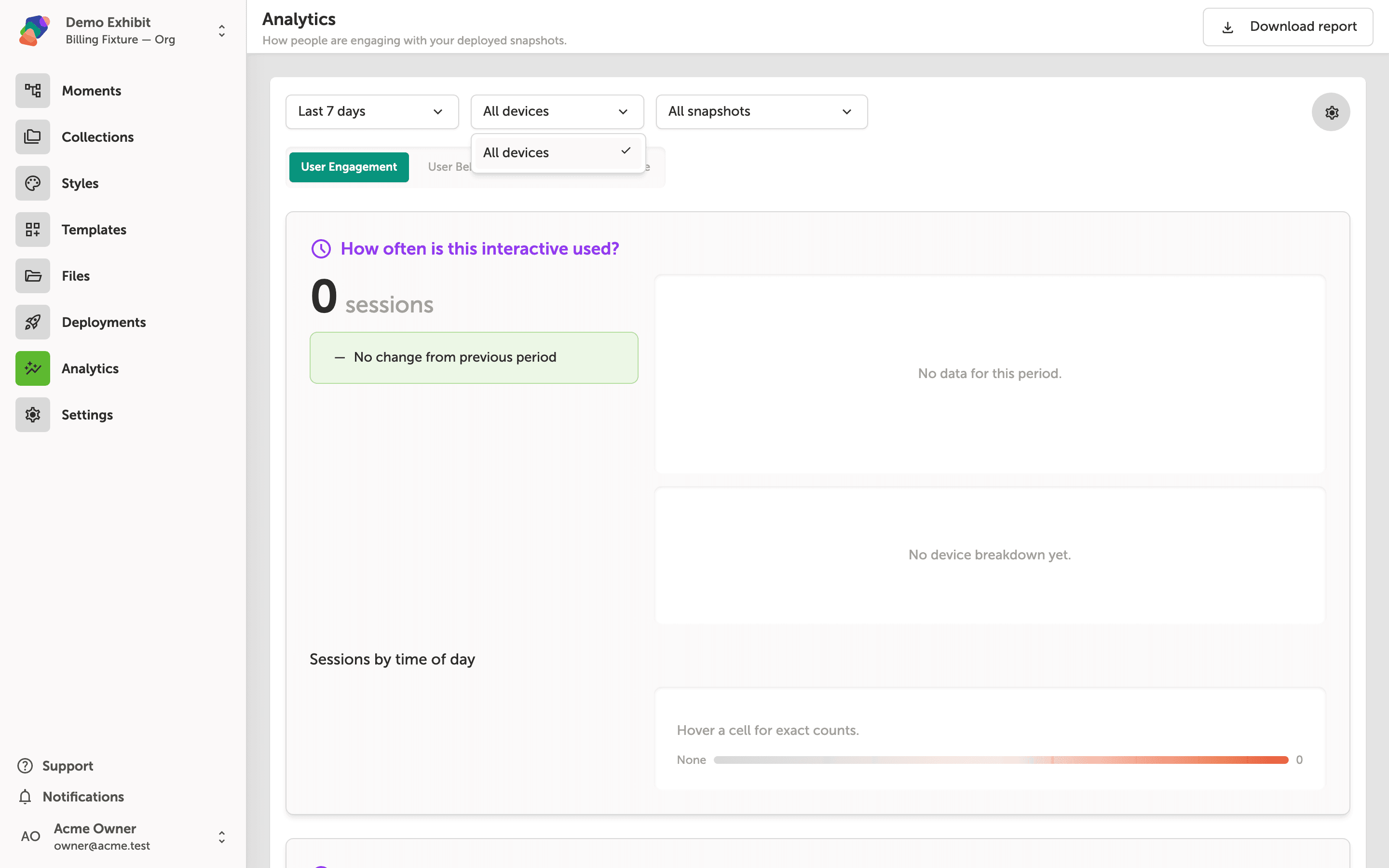Open the Moments icon in sidebar
This screenshot has width=1389, height=868.
point(33,91)
